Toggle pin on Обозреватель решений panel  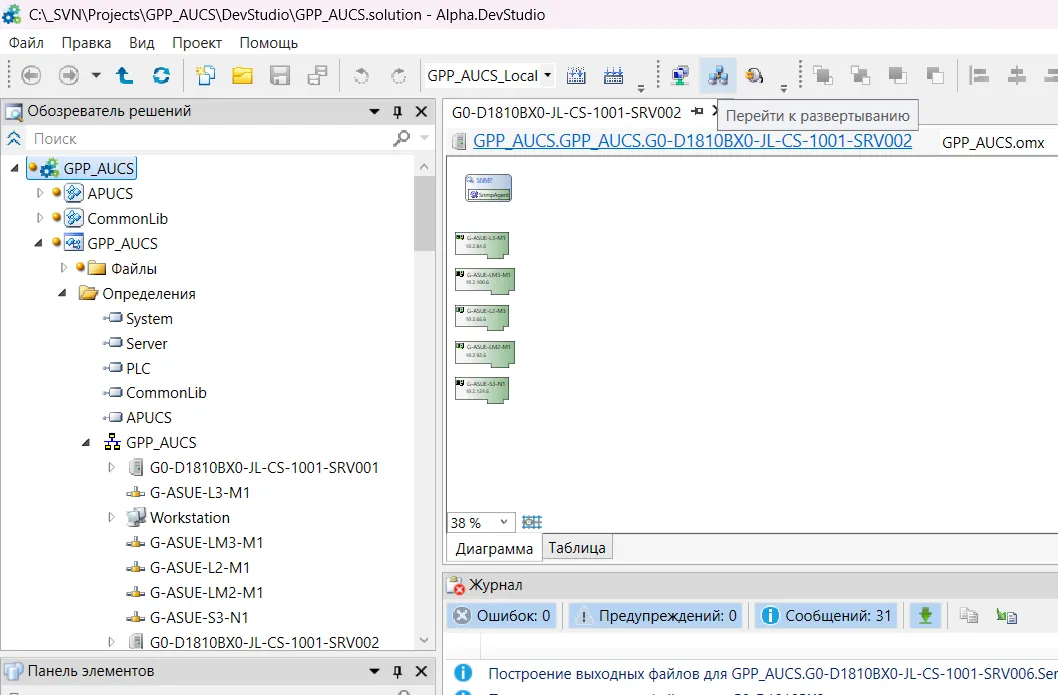tap(397, 111)
